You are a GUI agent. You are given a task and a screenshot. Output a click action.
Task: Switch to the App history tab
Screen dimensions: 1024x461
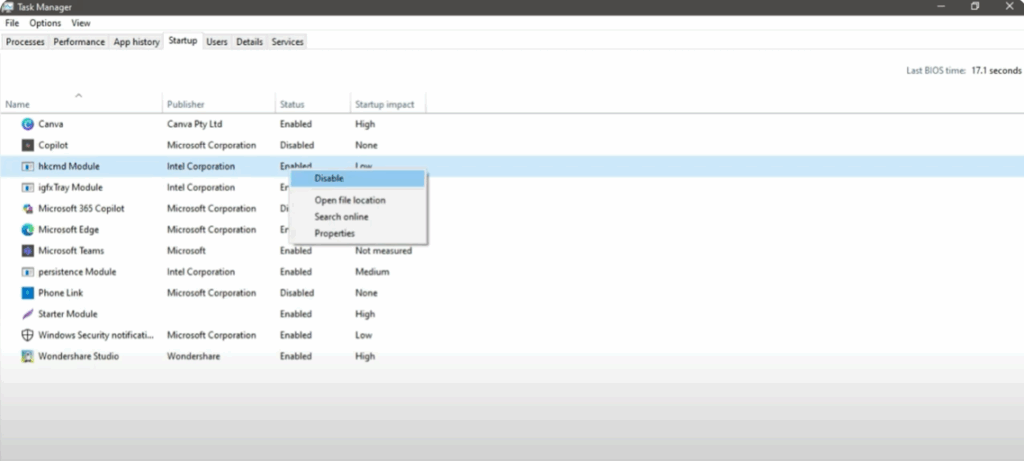136,42
